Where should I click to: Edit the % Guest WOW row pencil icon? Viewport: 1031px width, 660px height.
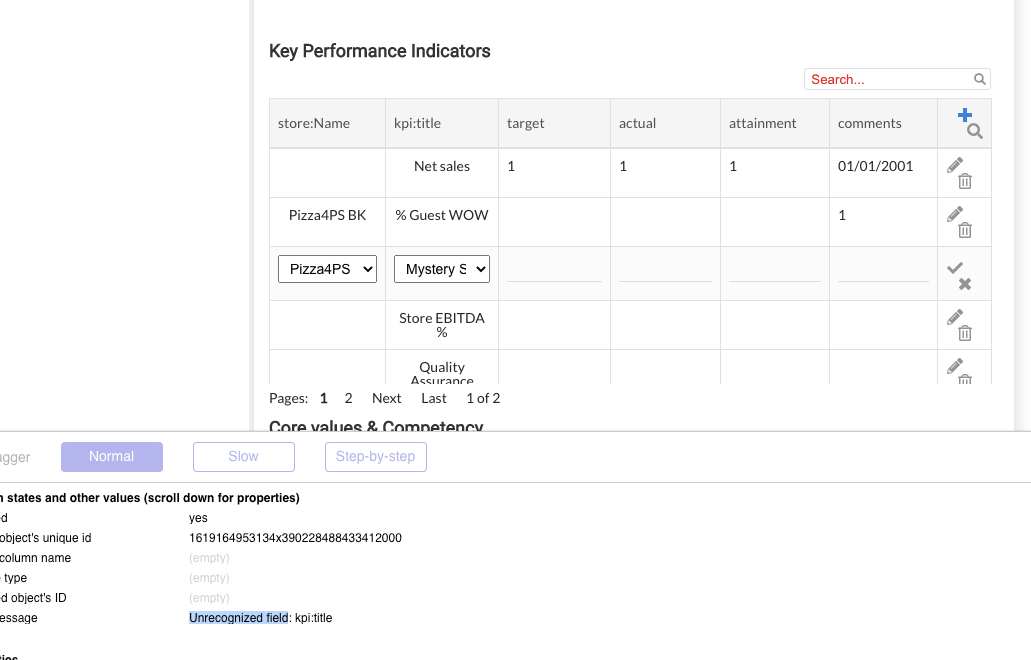pos(955,214)
